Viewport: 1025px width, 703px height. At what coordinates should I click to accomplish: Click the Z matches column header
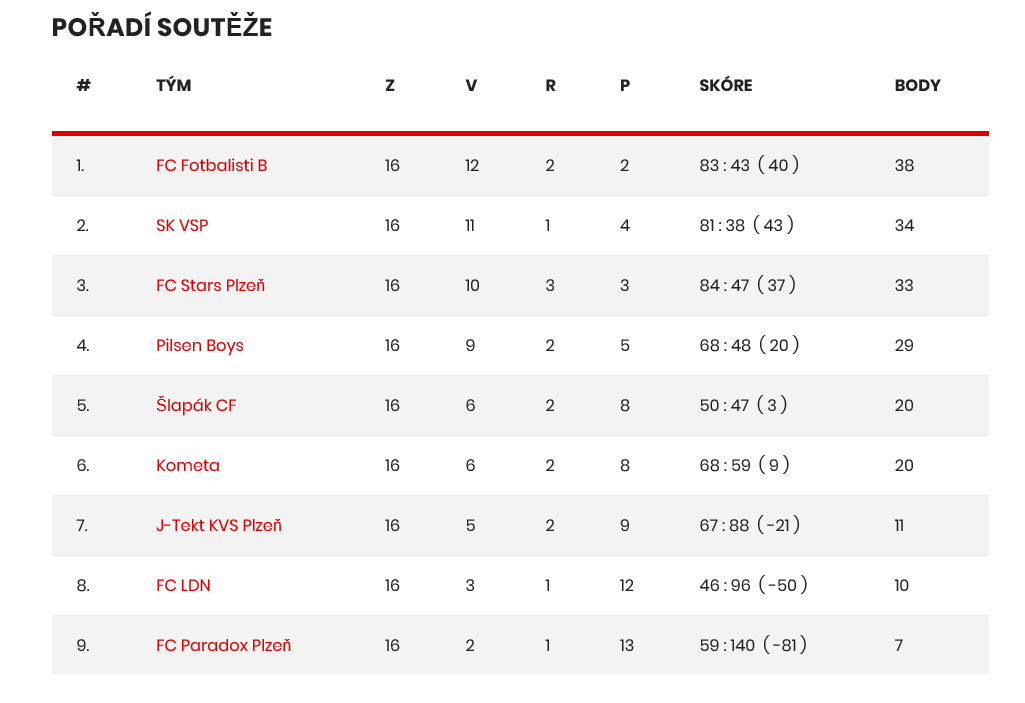tap(390, 86)
